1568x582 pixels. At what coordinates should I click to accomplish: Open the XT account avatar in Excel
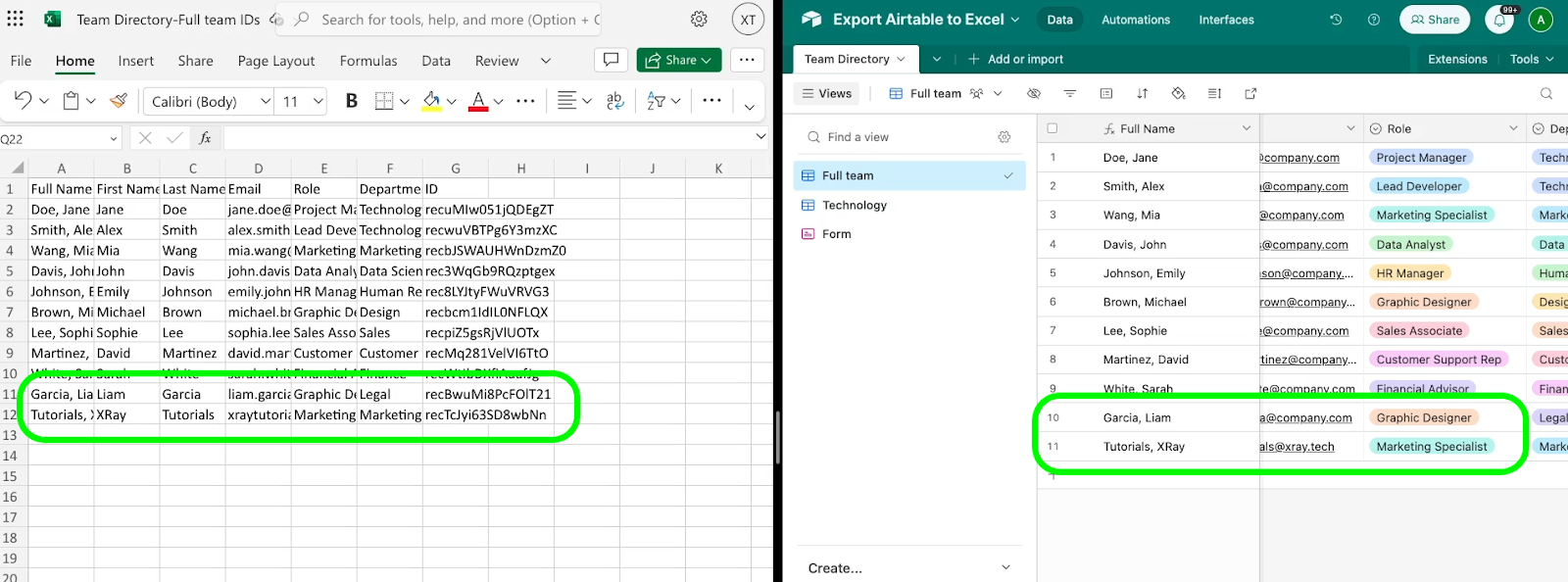pyautogui.click(x=748, y=20)
